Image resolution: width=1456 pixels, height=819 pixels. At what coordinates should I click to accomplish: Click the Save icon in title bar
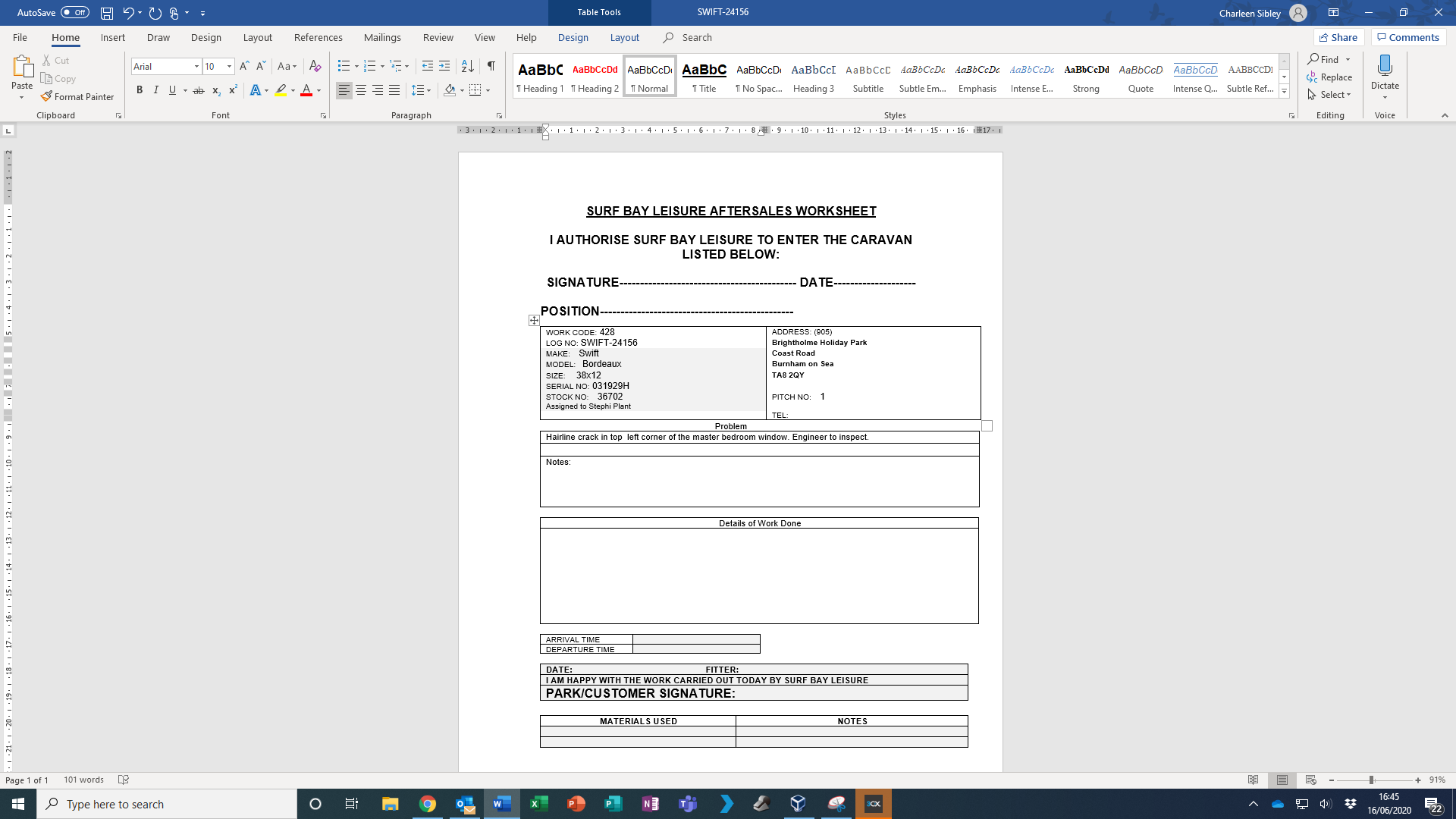[x=107, y=13]
